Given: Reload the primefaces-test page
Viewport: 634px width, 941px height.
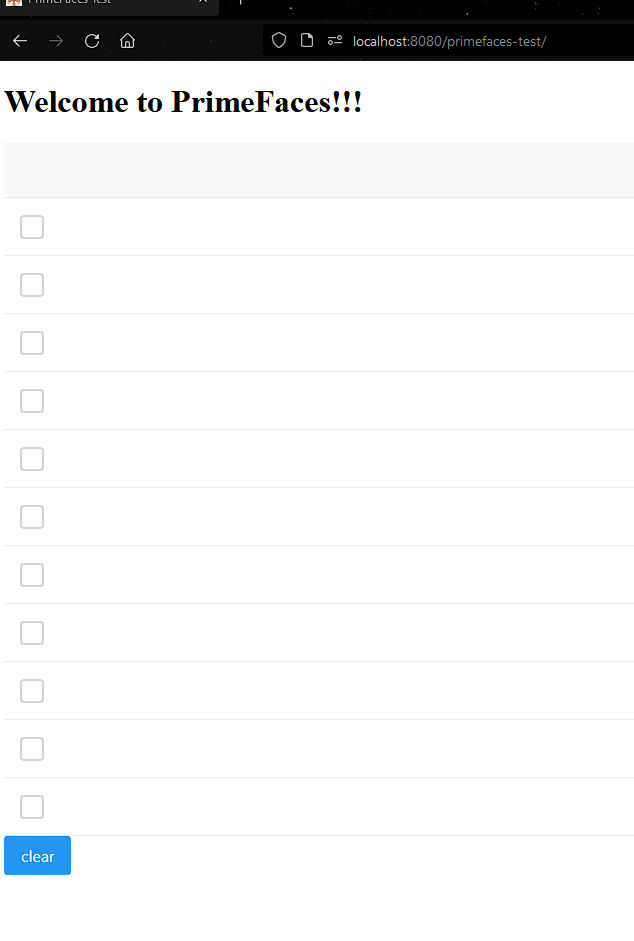Looking at the screenshot, I should (91, 41).
